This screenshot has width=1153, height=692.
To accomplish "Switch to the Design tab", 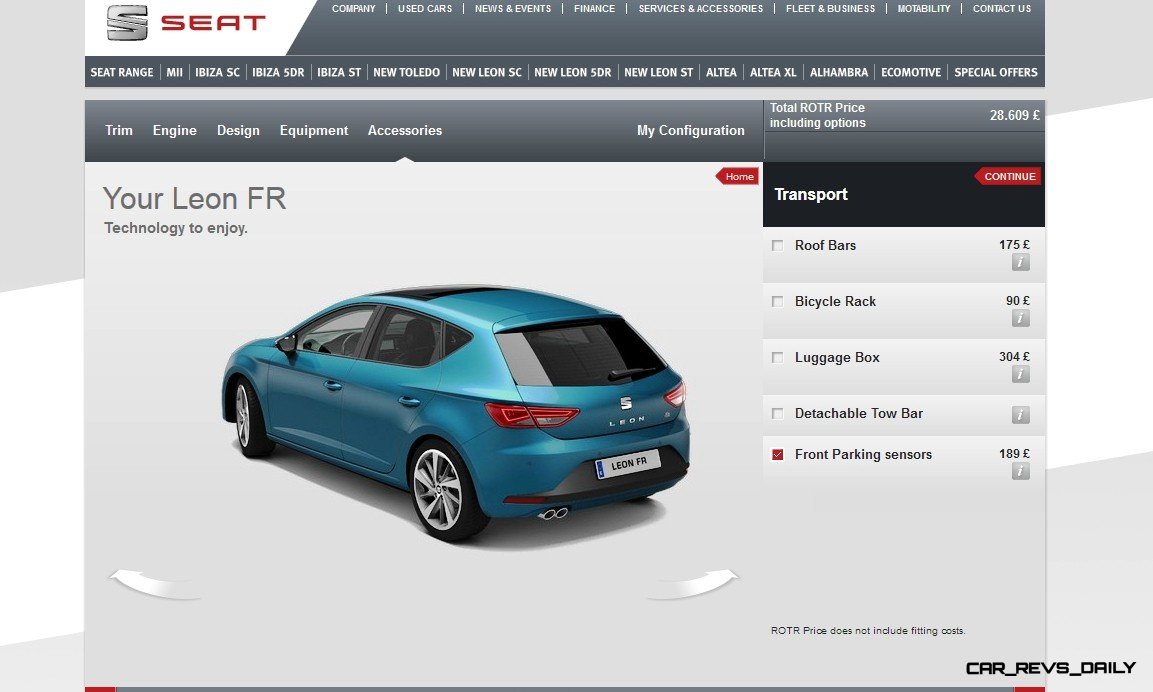I will coord(238,130).
